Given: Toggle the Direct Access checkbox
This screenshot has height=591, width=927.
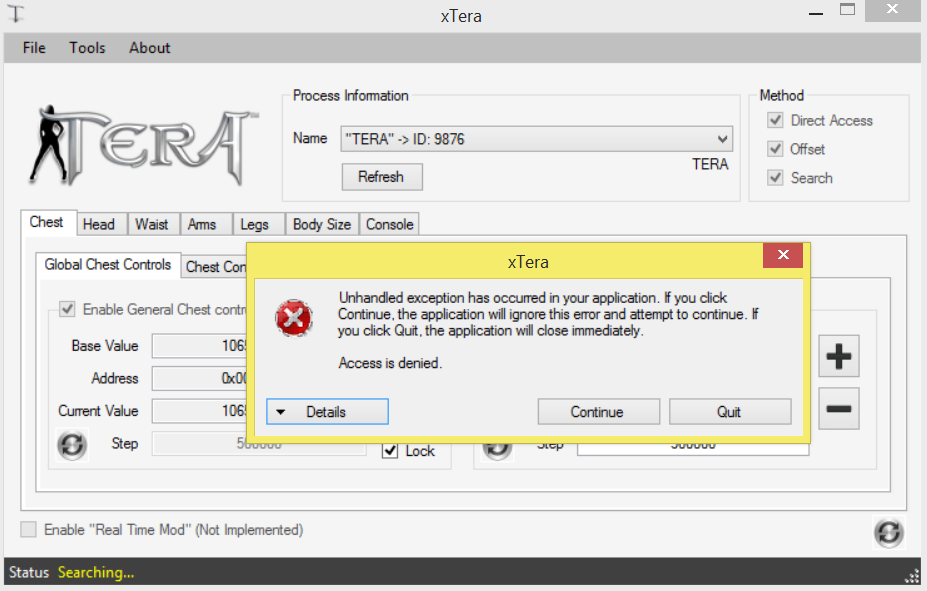Looking at the screenshot, I should tap(774, 120).
